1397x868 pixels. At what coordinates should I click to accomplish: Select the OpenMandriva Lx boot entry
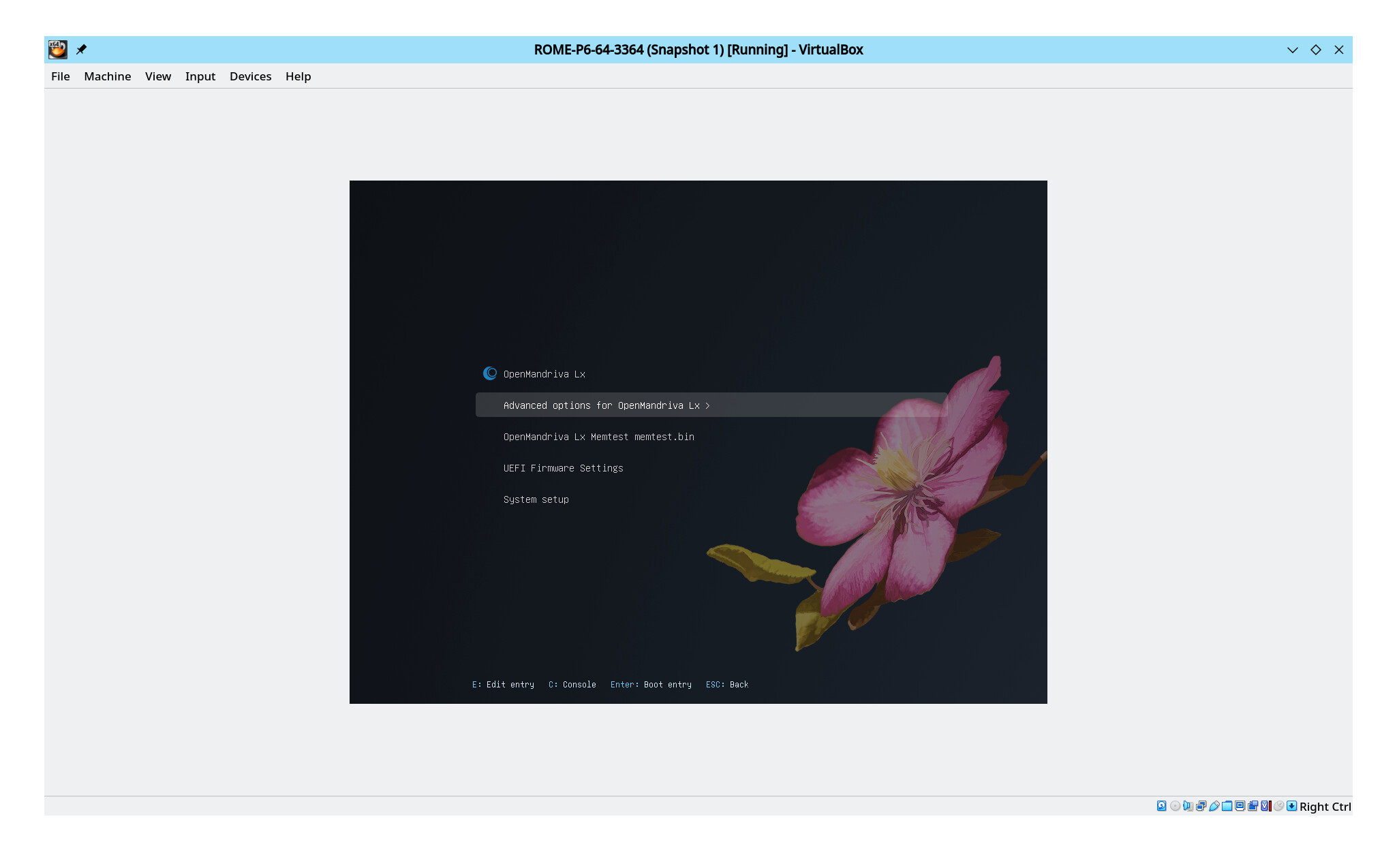[x=544, y=374]
